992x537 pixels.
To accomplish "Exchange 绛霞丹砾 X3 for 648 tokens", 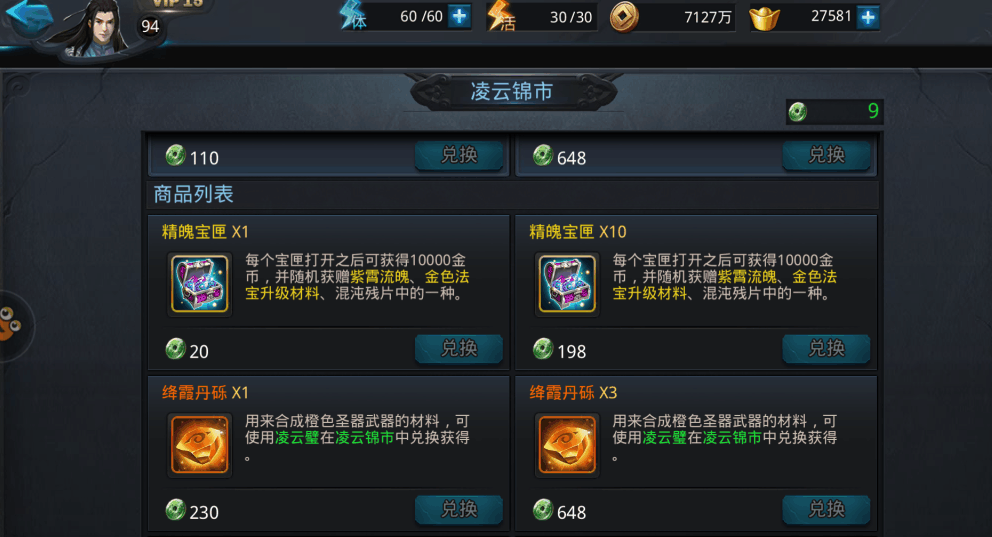I will click(826, 509).
